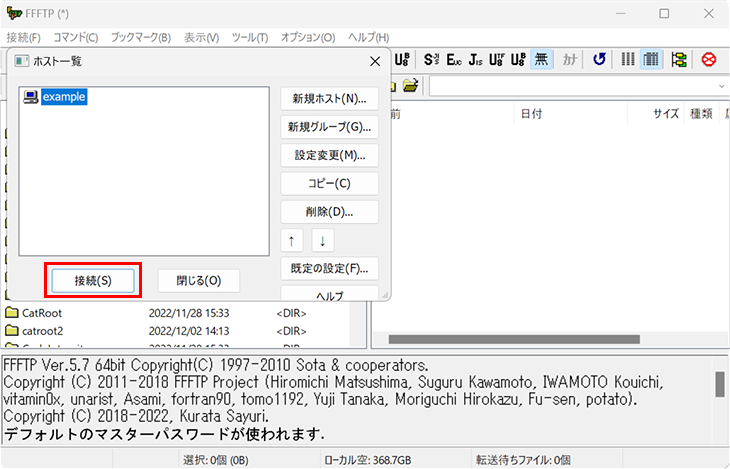The height and width of the screenshot is (469, 730).
Task: Click the コピー(C) button
Action: click(x=330, y=184)
